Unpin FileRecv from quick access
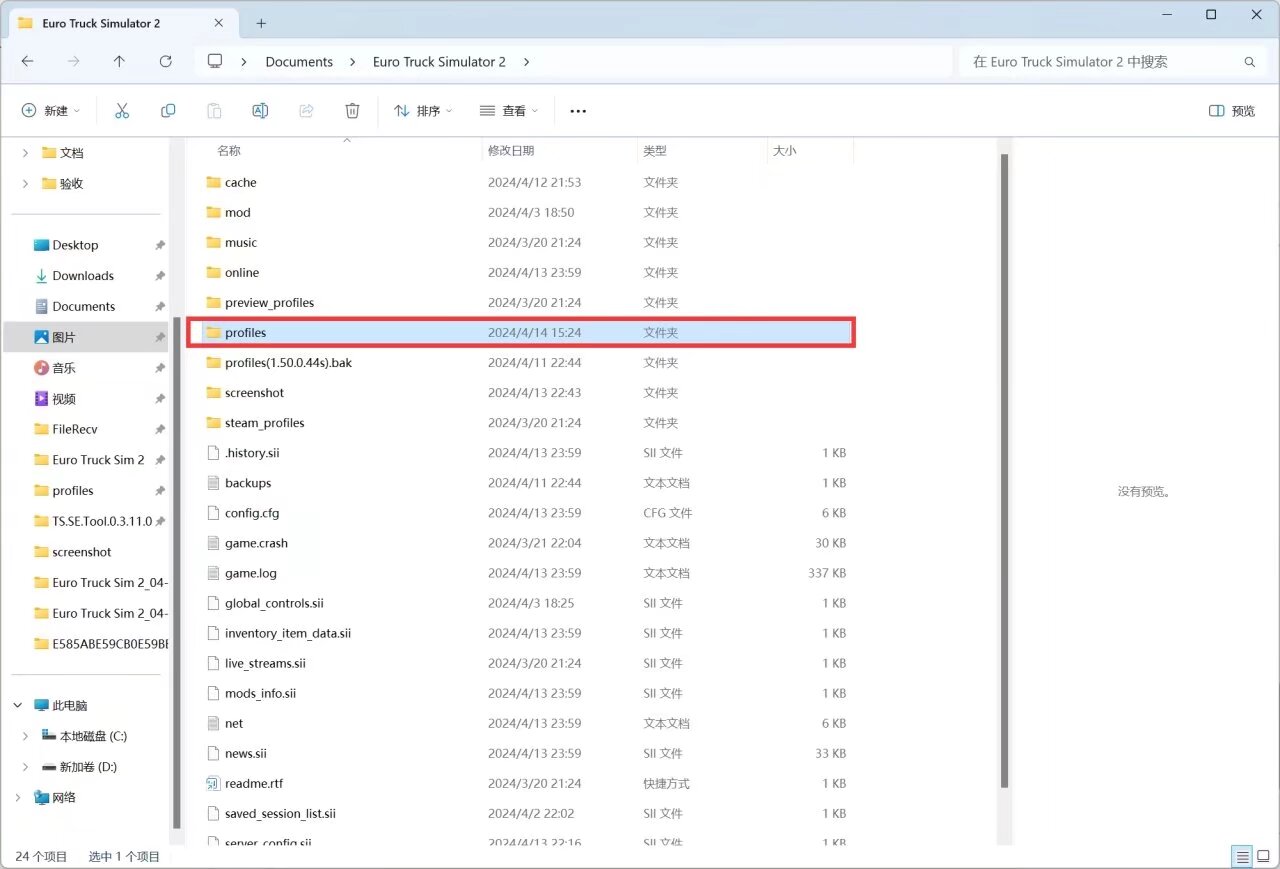The image size is (1280, 869). (x=160, y=430)
